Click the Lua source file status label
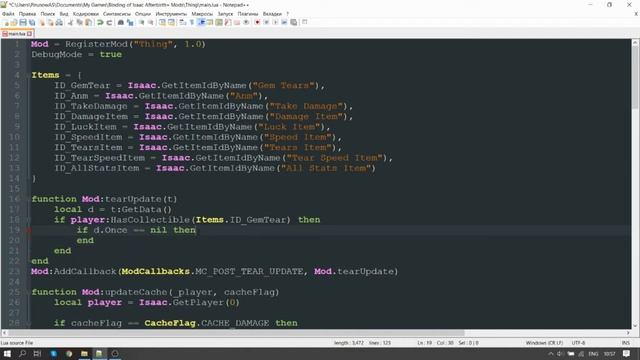The height and width of the screenshot is (360, 640). [x=17, y=343]
